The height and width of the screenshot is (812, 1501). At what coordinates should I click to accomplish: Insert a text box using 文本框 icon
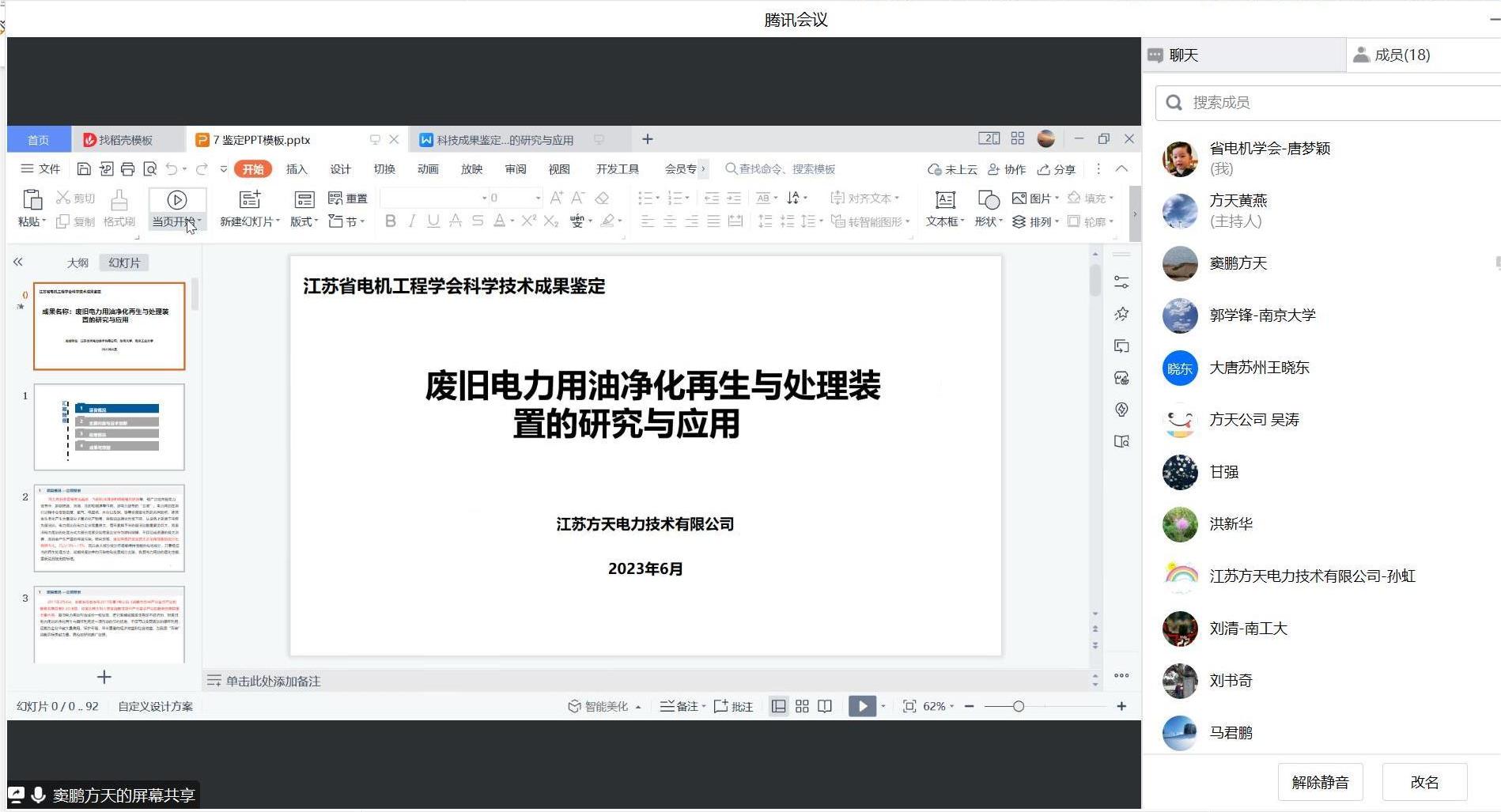[944, 200]
